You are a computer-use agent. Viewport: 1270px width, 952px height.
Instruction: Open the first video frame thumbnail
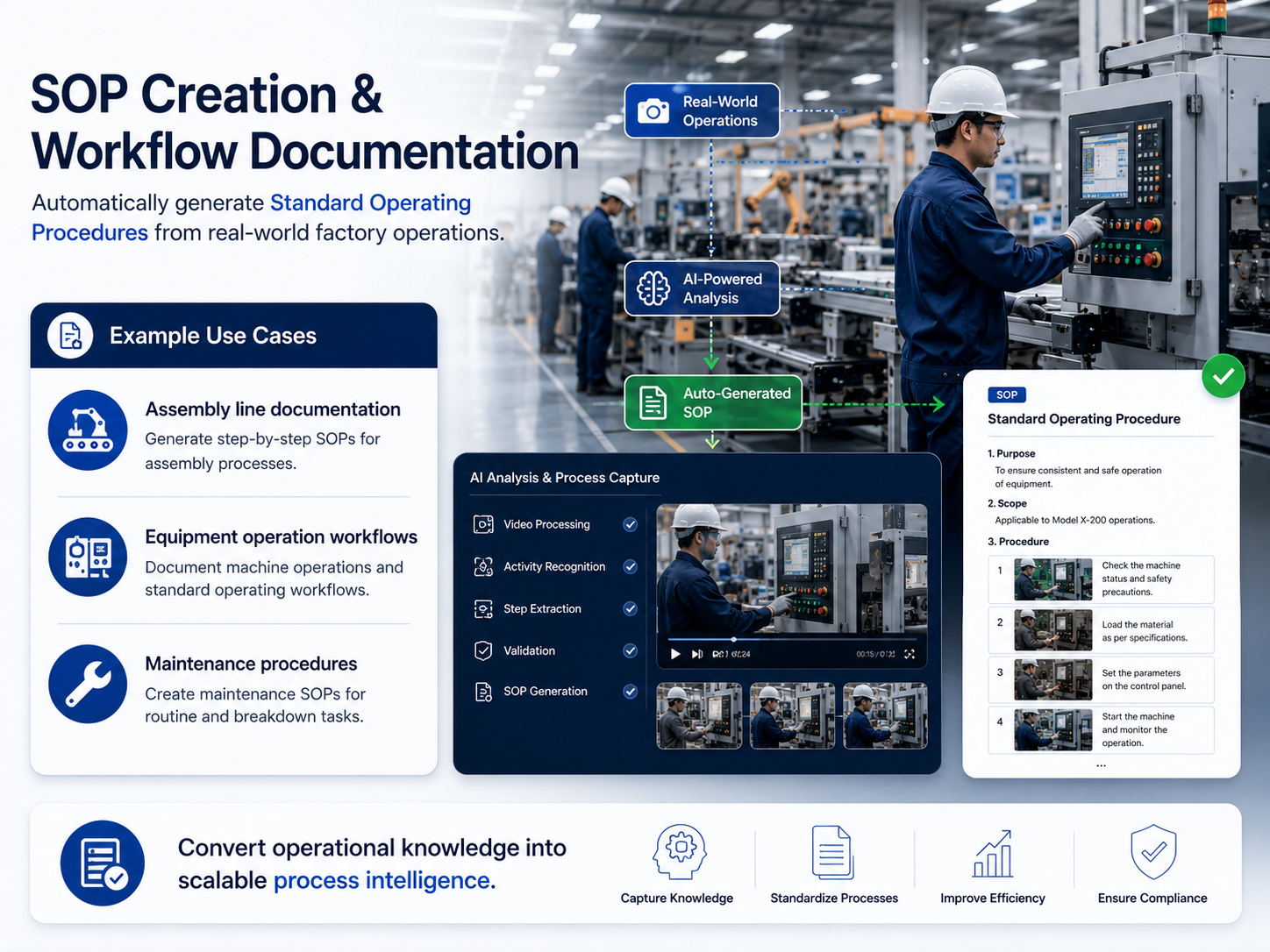point(699,715)
